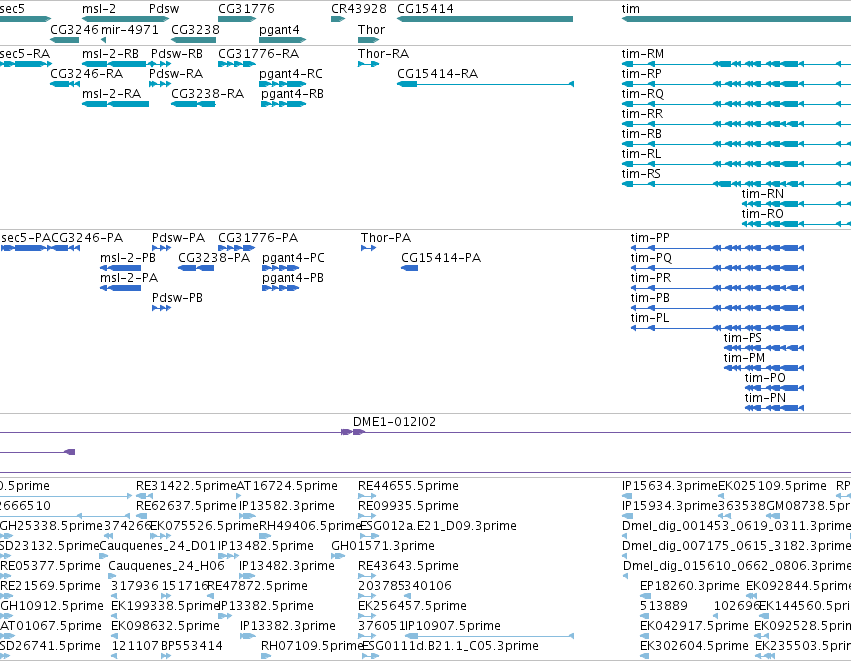851x661 pixels.
Task: Select the tim-PM protein label
Action: (x=744, y=358)
